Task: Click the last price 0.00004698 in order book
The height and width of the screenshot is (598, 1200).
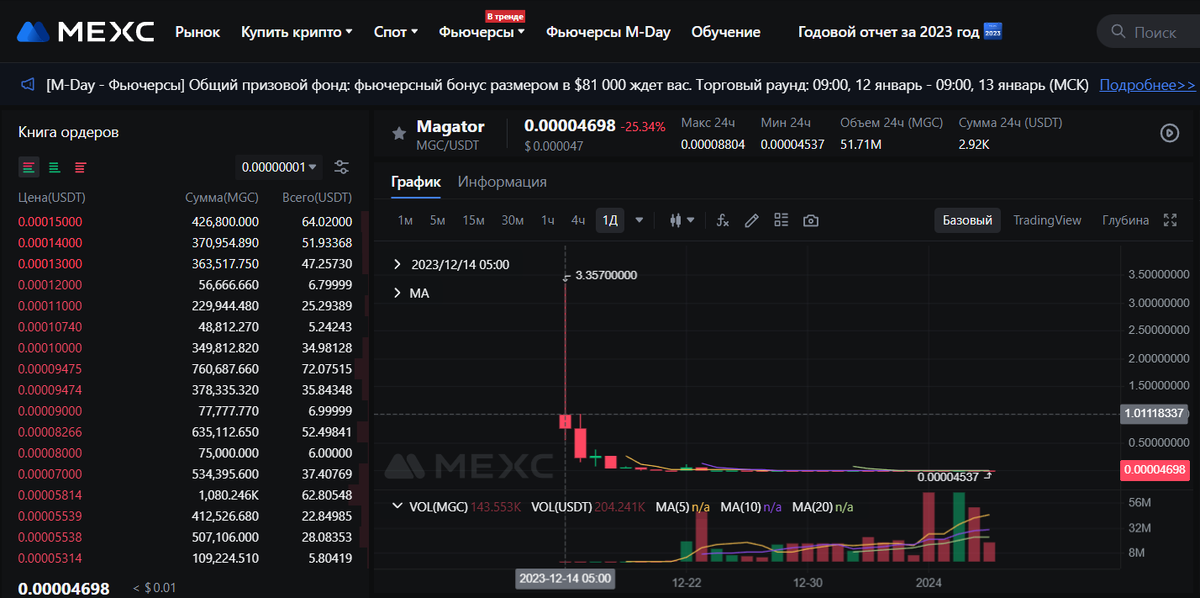Action: 64,588
